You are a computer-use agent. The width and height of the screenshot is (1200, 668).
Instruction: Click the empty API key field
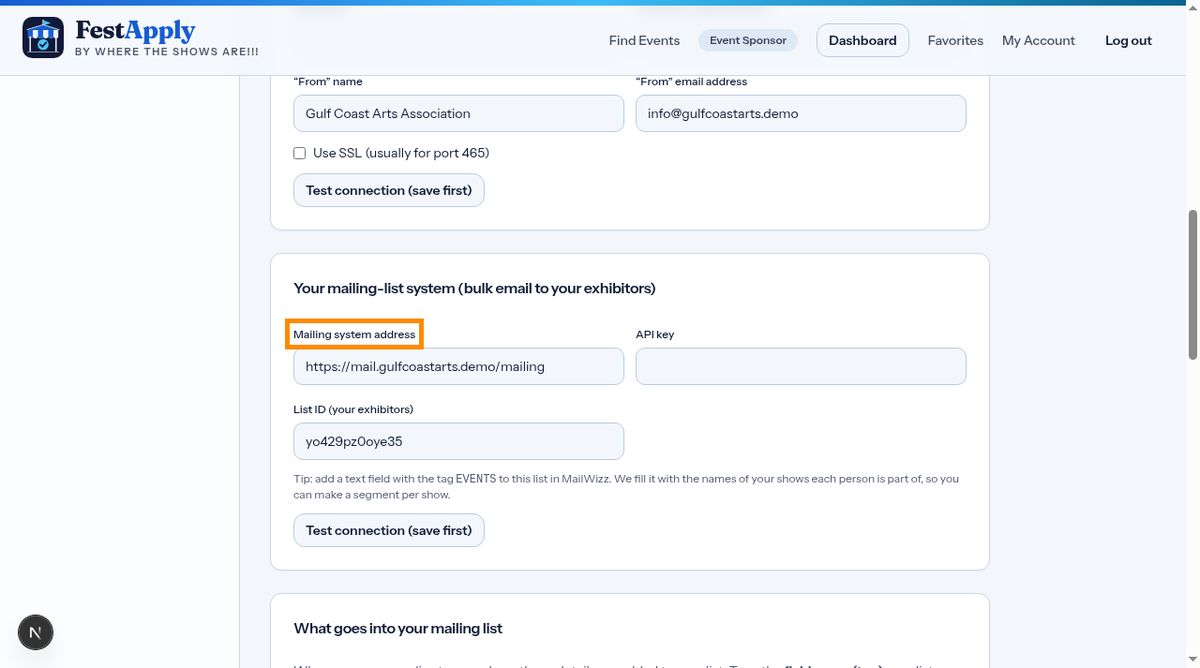point(801,366)
